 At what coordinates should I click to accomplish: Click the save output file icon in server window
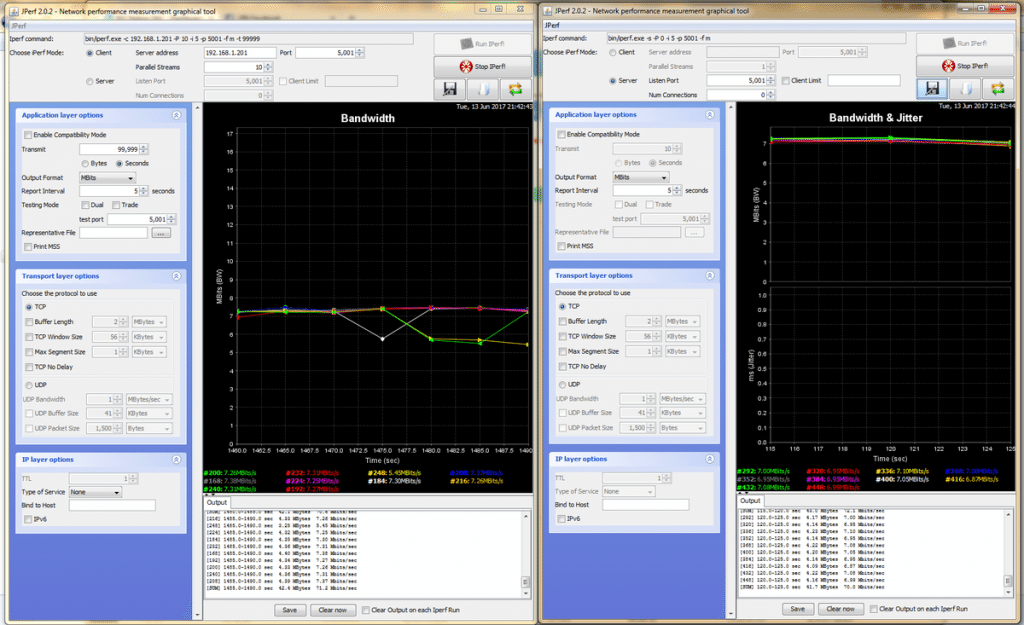point(965,88)
